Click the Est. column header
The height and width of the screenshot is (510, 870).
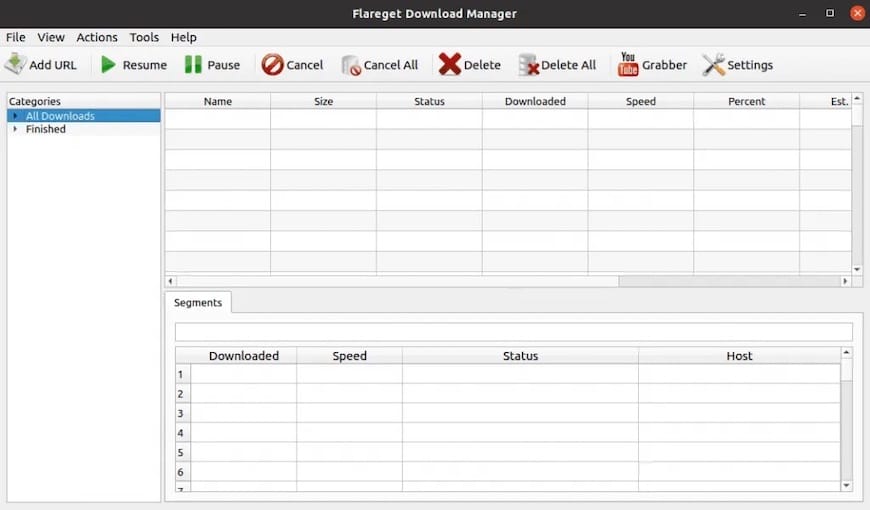click(x=826, y=101)
